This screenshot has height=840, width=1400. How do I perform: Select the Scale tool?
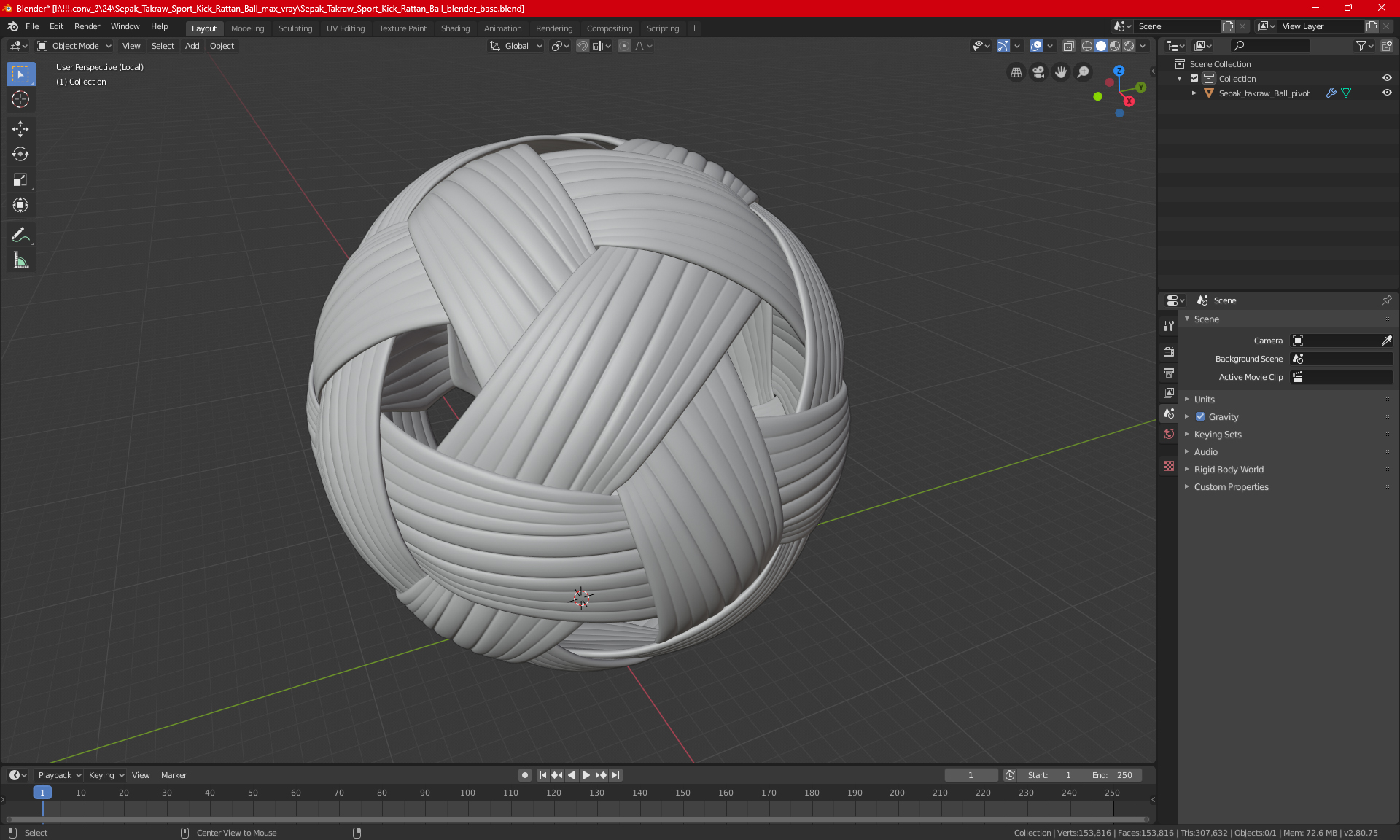click(20, 180)
